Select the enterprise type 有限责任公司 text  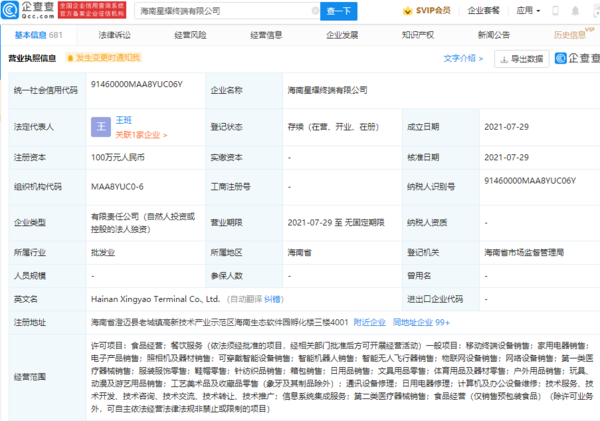143,223
